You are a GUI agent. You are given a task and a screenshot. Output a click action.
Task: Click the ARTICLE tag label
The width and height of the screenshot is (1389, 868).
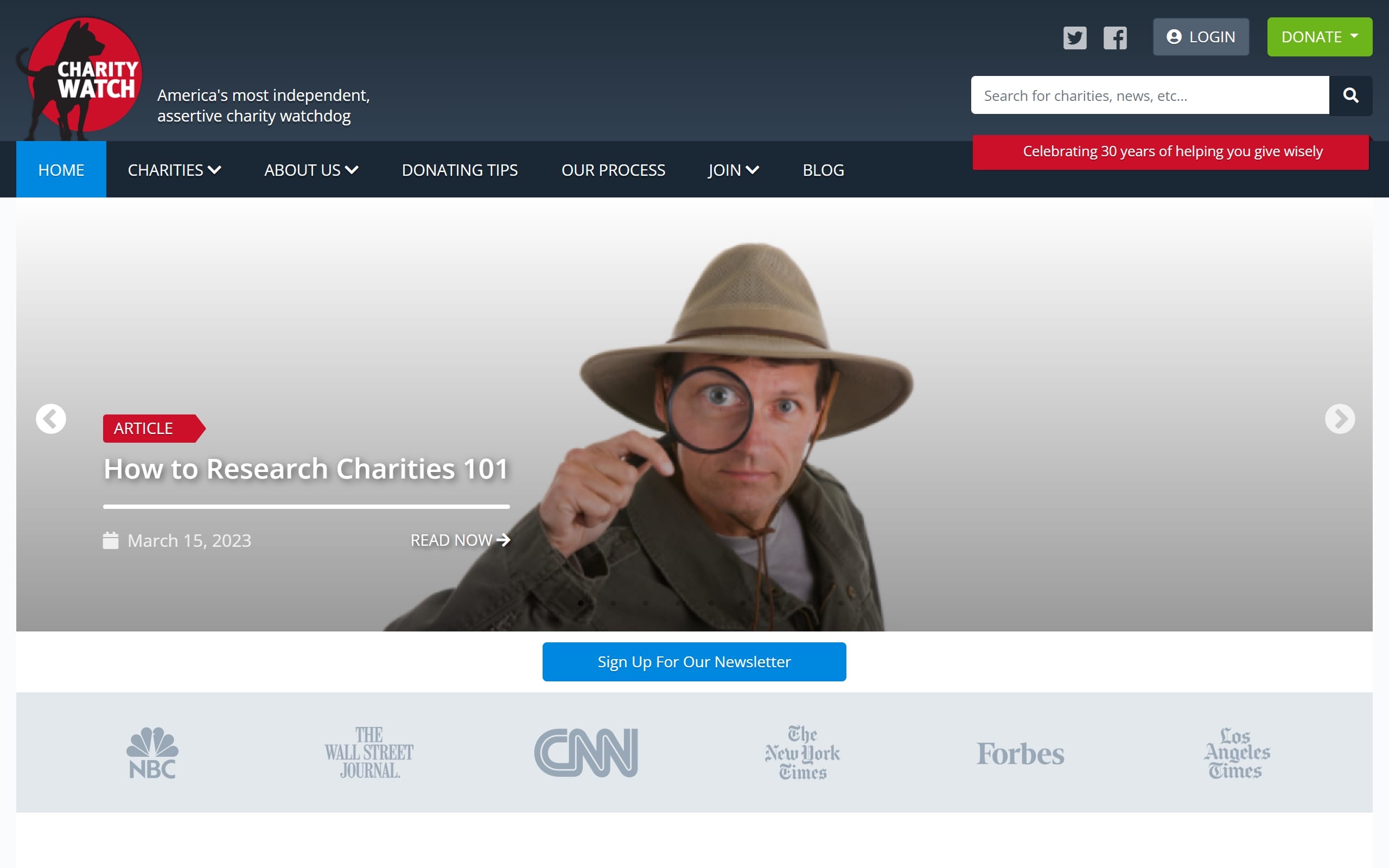[154, 428]
